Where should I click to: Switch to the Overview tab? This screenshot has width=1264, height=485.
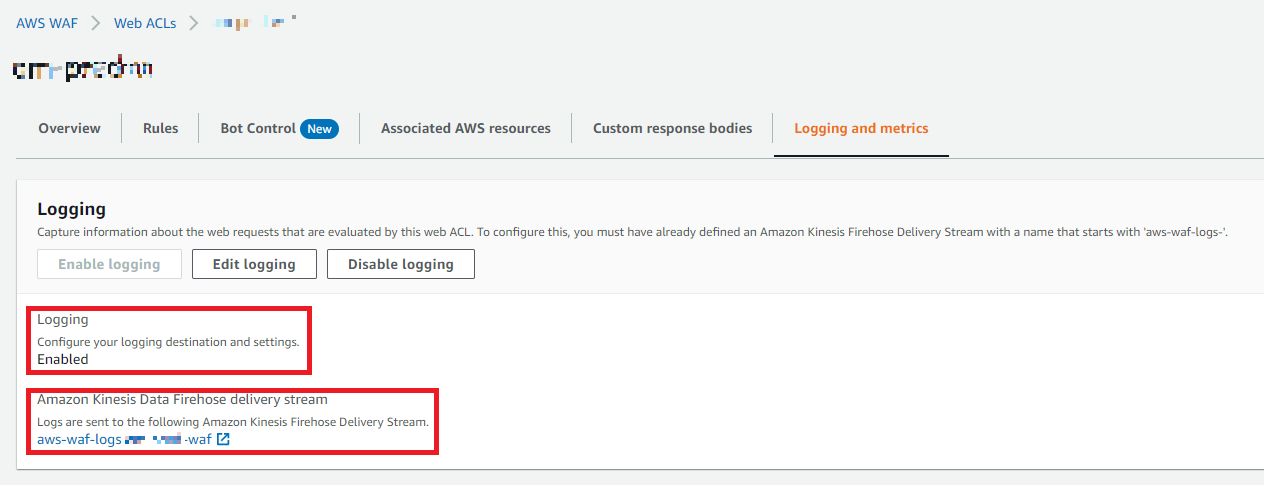pos(69,129)
